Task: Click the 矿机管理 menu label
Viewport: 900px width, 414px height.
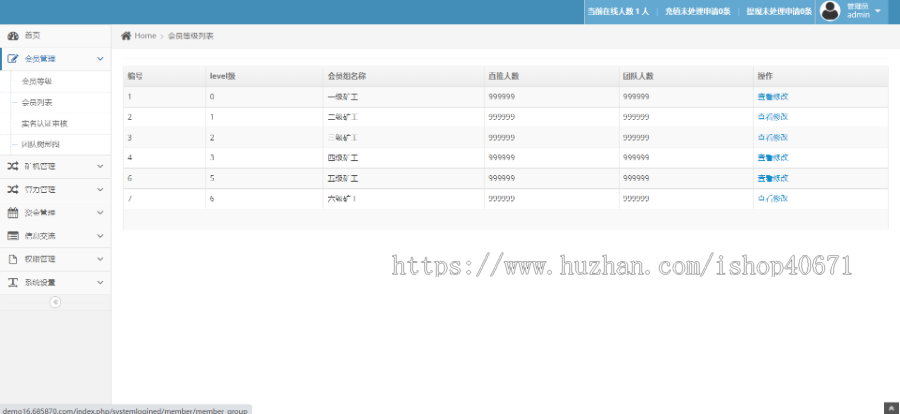Action: click(x=40, y=167)
